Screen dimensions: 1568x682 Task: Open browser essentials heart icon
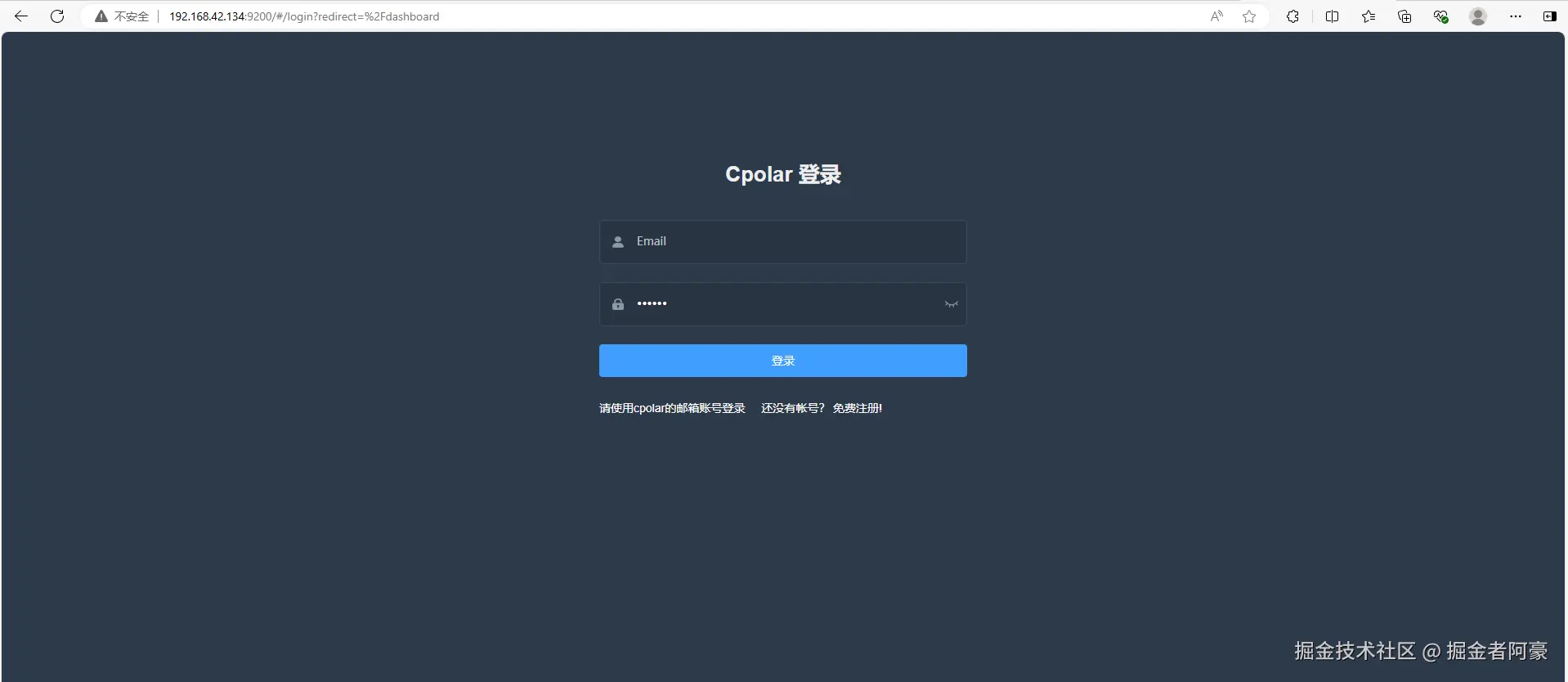tap(1441, 16)
